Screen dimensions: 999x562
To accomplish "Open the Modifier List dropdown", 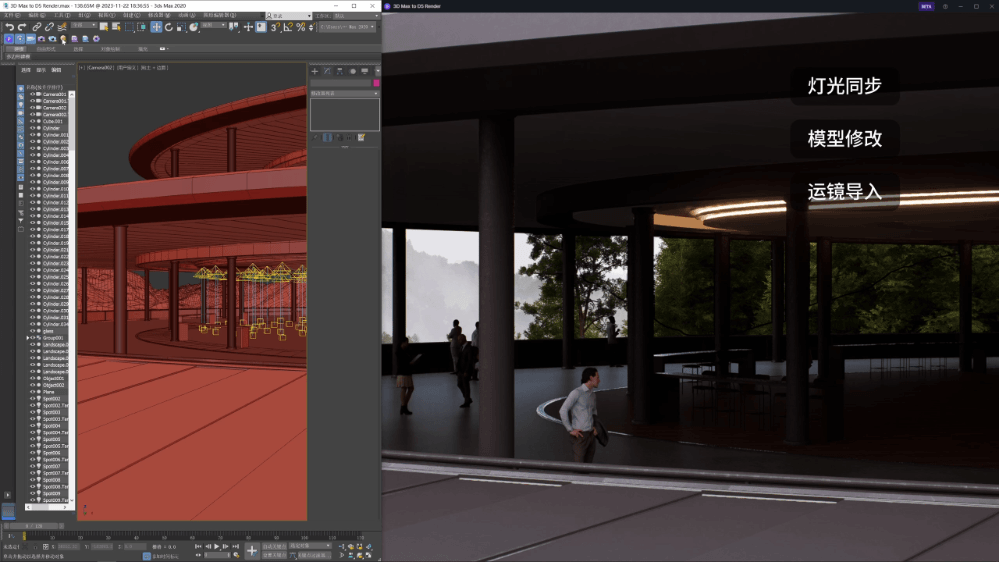I will click(344, 93).
